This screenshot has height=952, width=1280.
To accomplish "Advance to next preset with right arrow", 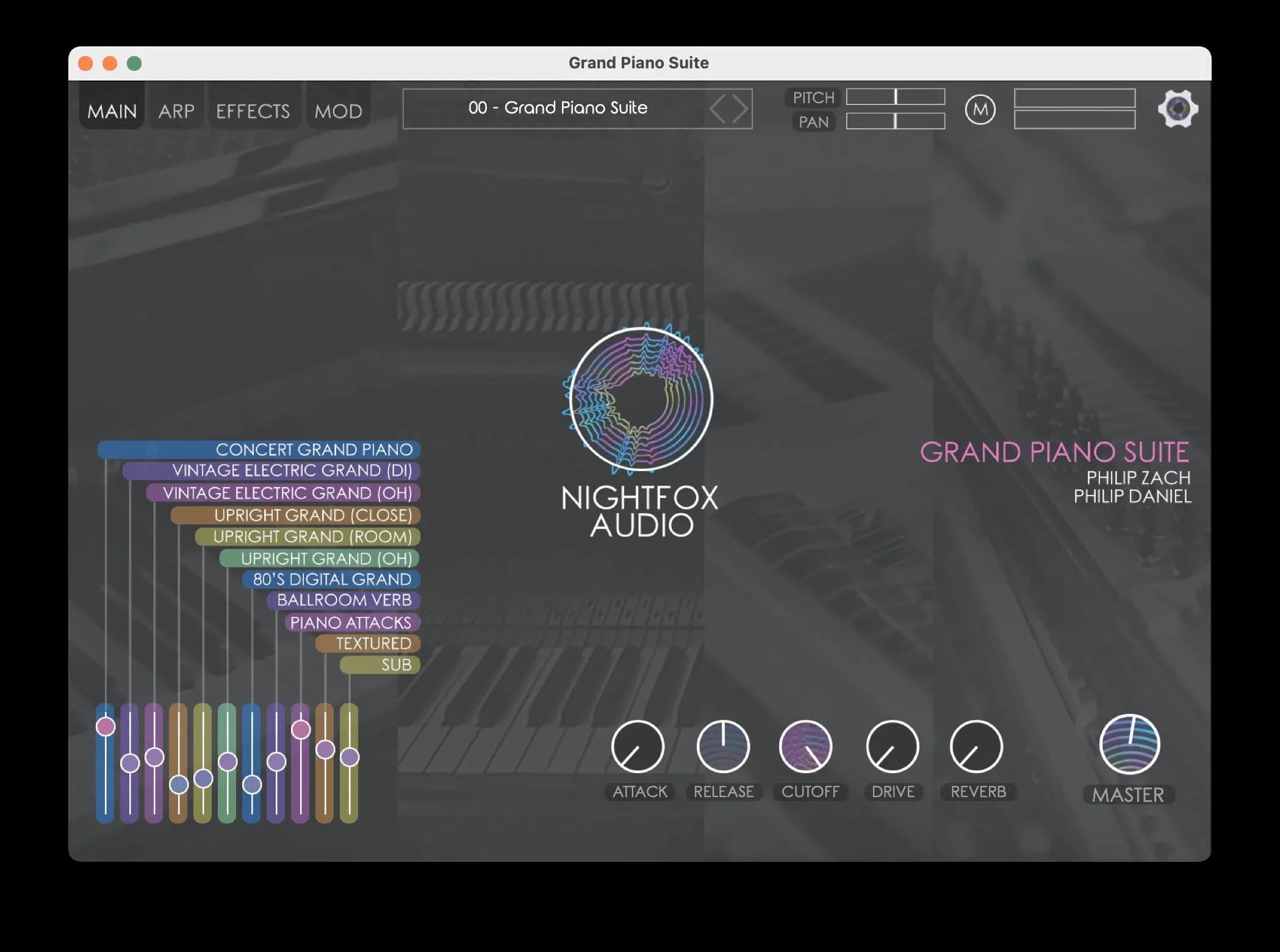I will tap(738, 109).
